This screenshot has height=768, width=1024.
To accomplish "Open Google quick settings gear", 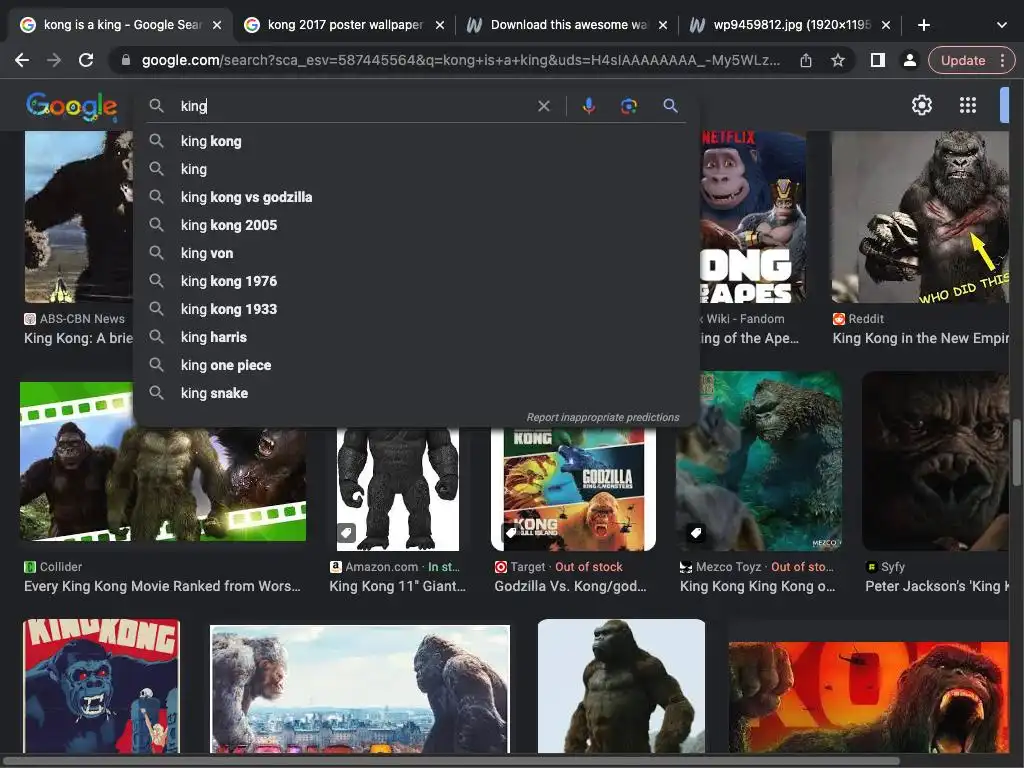I will (x=921, y=105).
